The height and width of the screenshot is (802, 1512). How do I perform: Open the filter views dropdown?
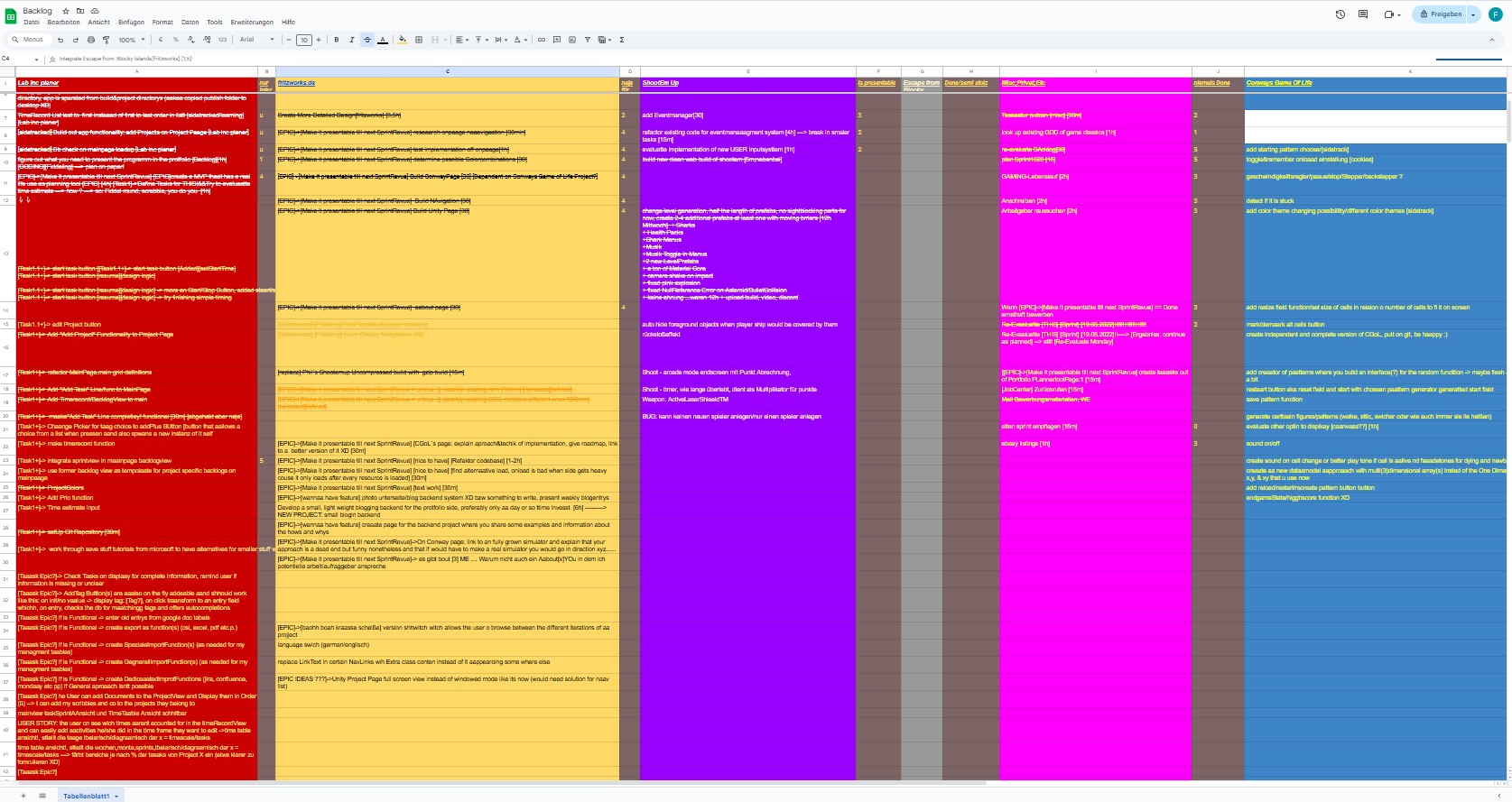(x=605, y=40)
